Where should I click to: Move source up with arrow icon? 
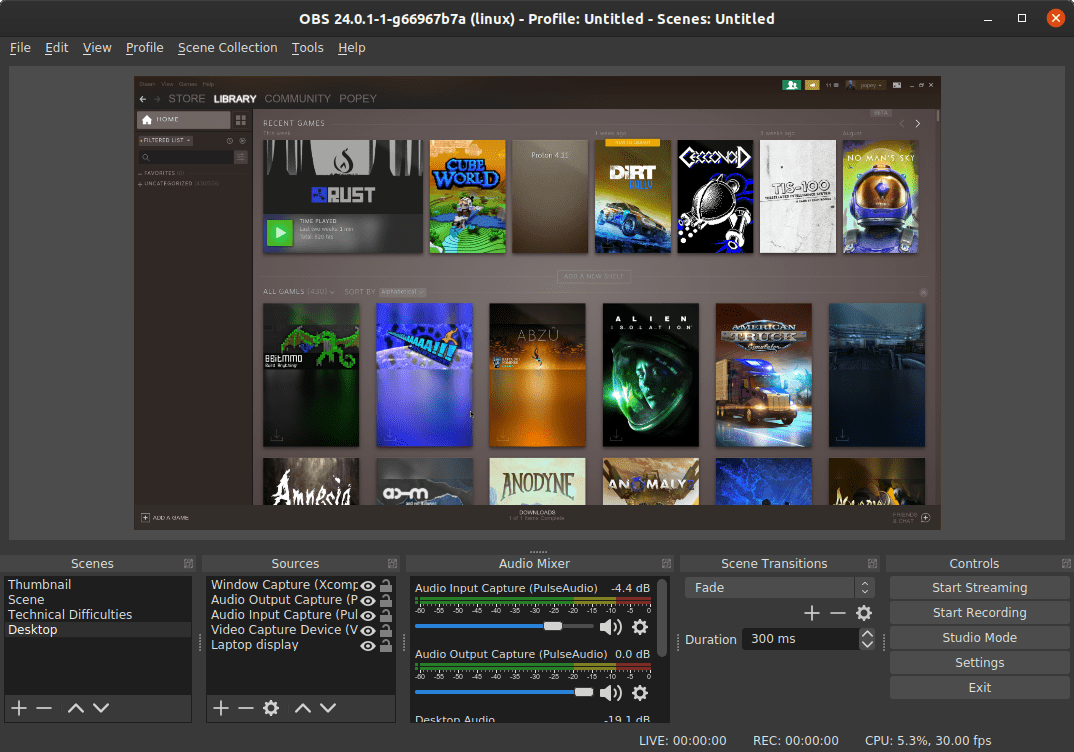tap(303, 707)
